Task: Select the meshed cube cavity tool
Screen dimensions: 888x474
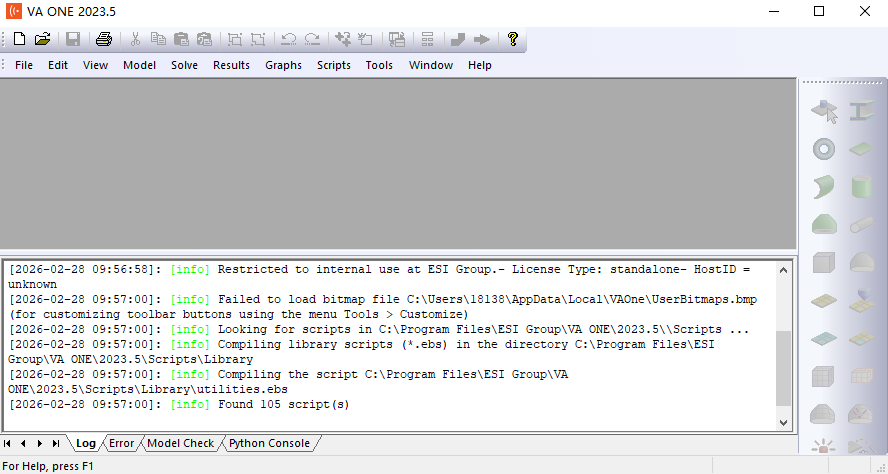Action: (824, 377)
